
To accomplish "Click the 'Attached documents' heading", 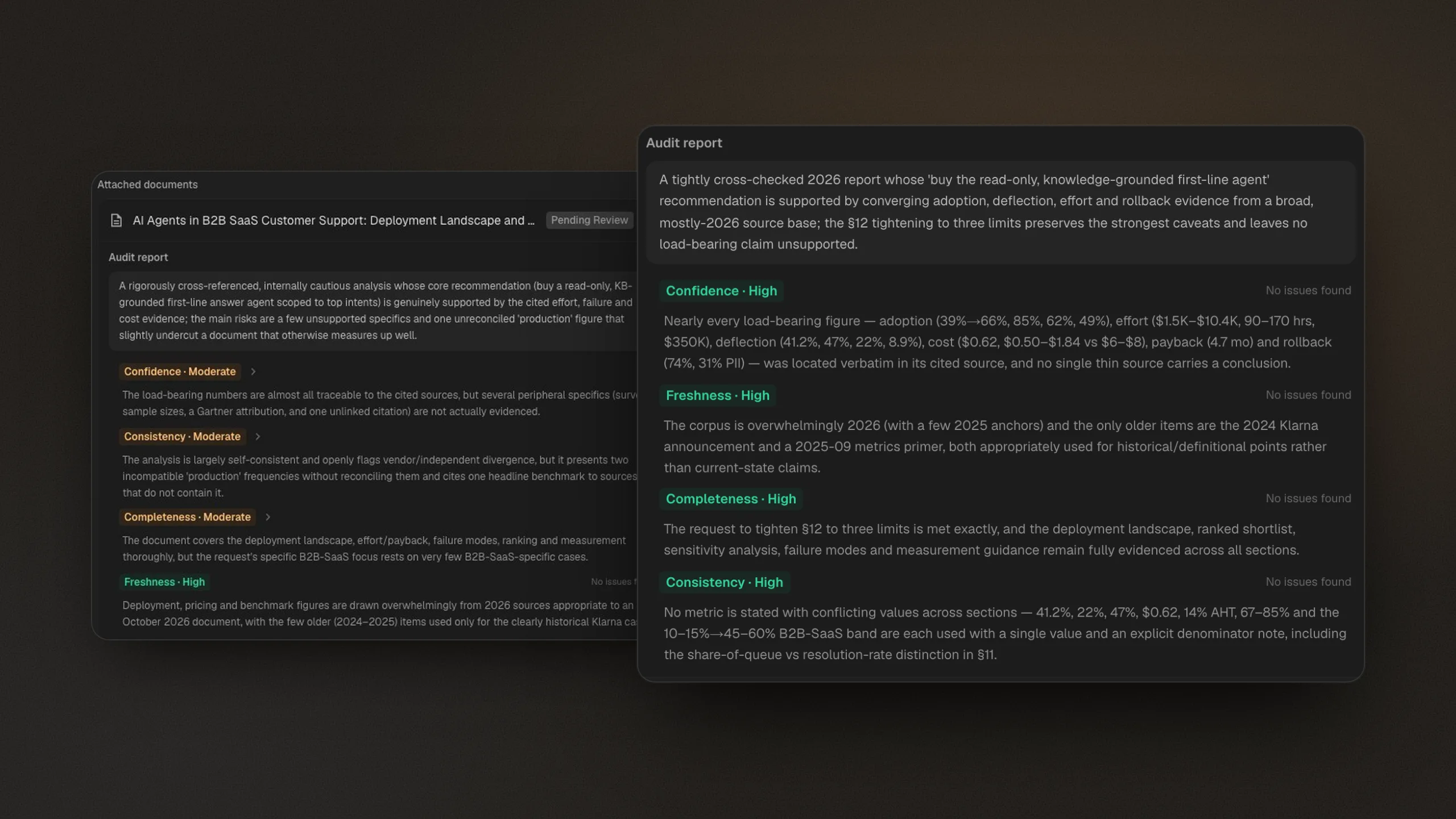I will tap(147, 185).
